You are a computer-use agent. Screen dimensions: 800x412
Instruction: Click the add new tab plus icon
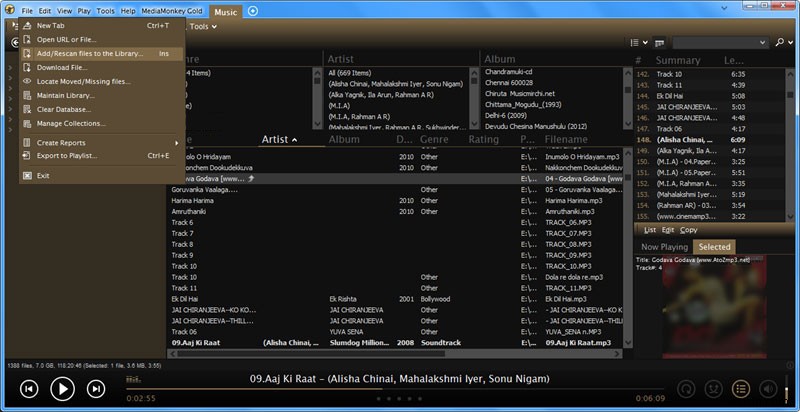[253, 11]
